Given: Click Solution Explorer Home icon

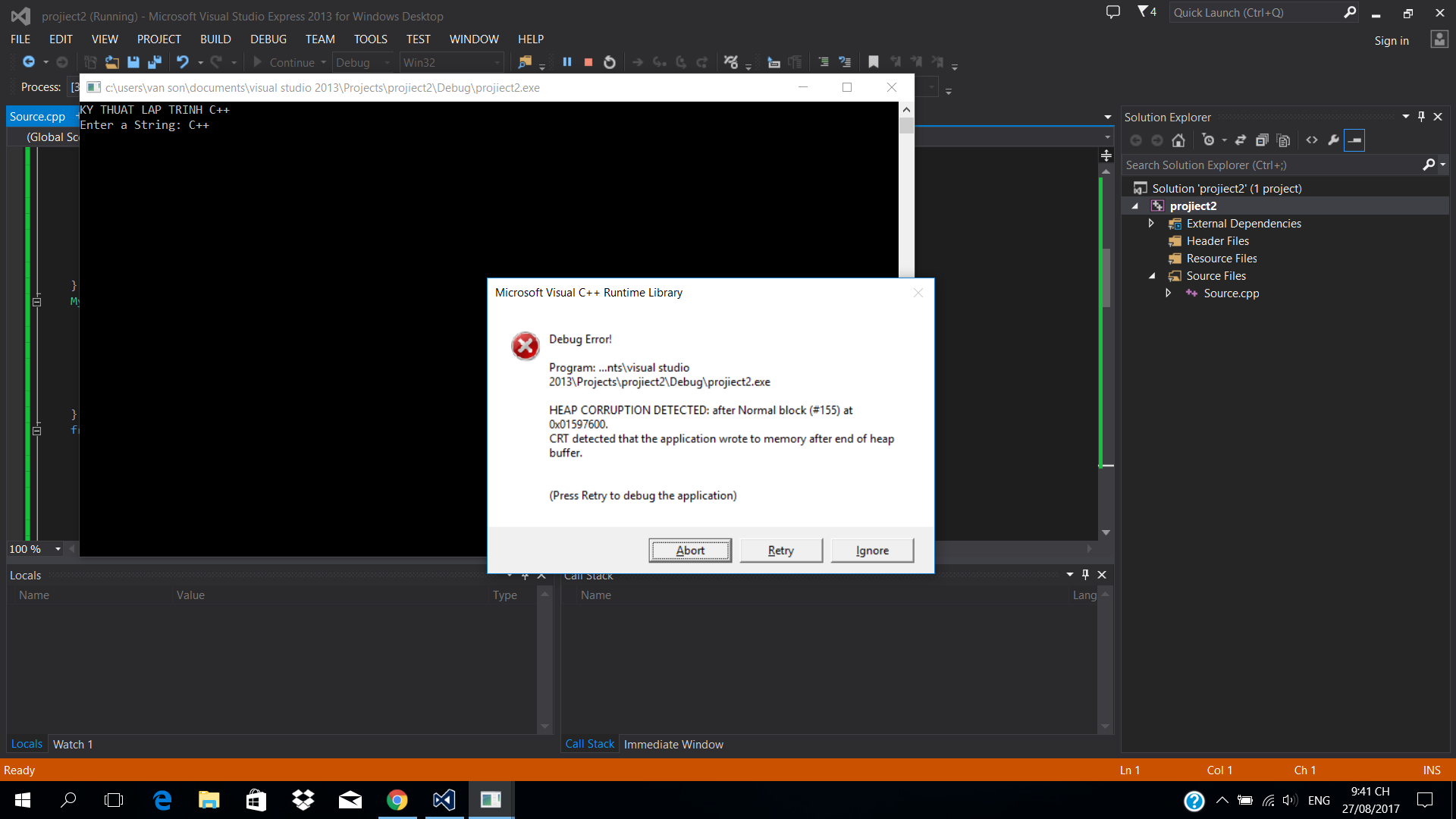Looking at the screenshot, I should point(1178,140).
